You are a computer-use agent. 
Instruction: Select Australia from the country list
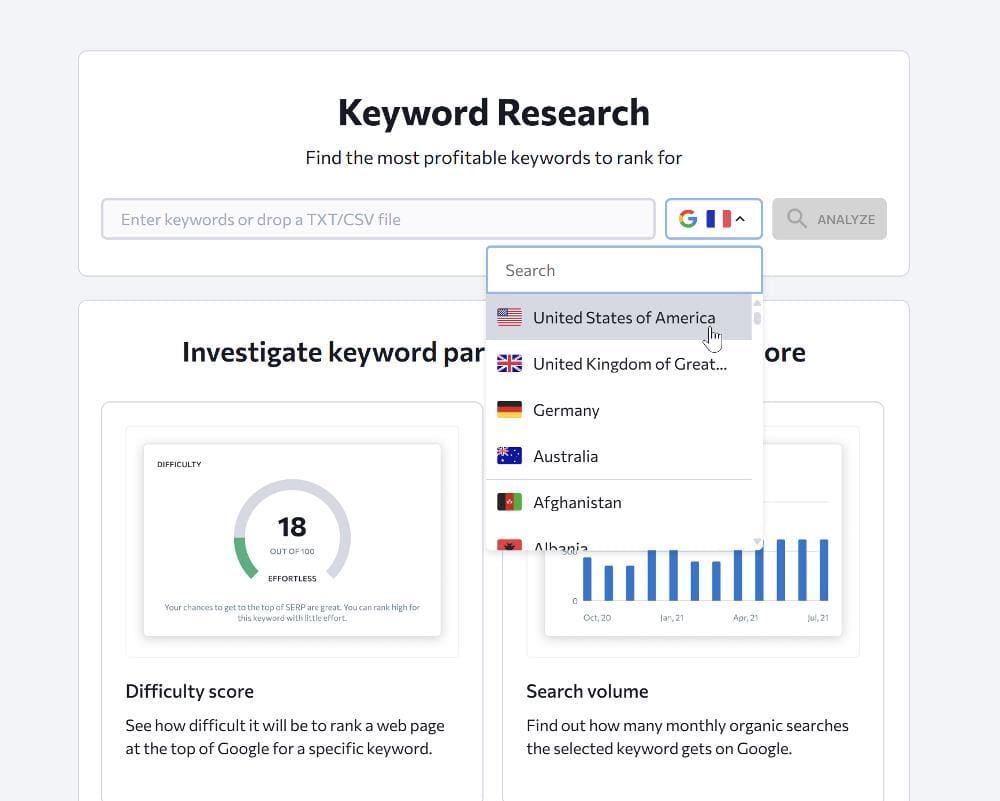619,456
